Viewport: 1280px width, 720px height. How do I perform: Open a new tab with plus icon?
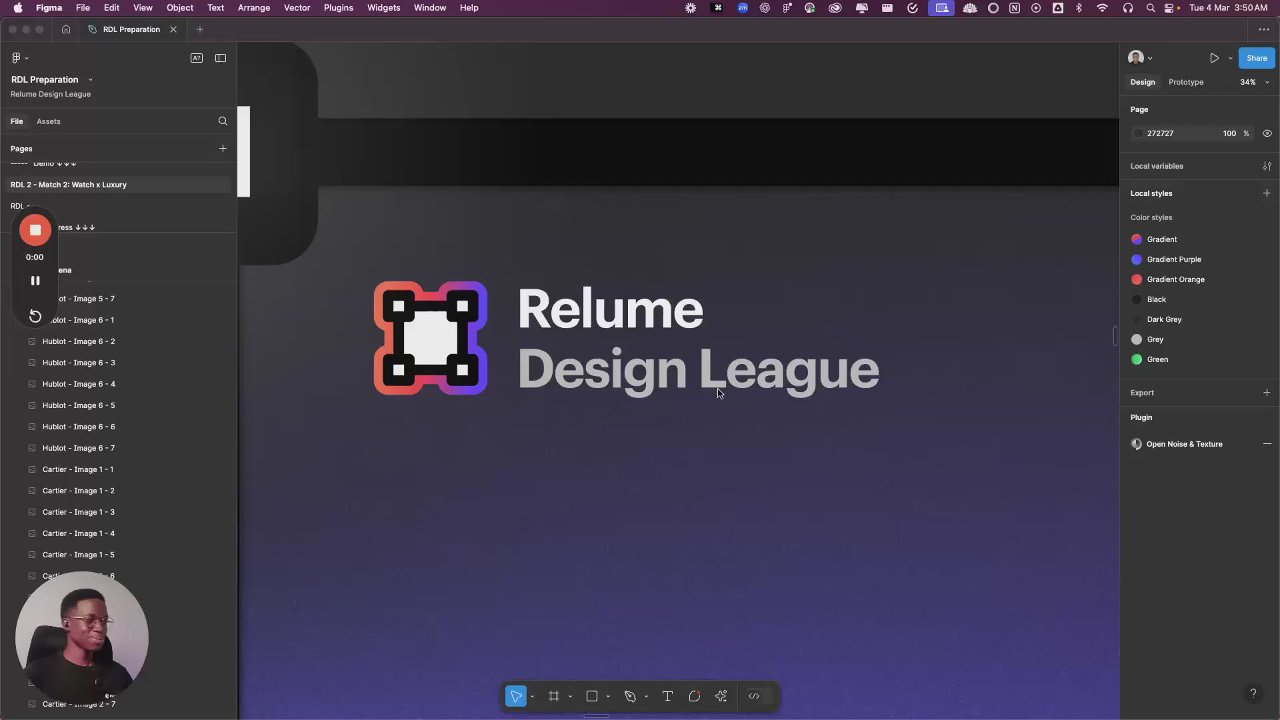click(x=199, y=29)
